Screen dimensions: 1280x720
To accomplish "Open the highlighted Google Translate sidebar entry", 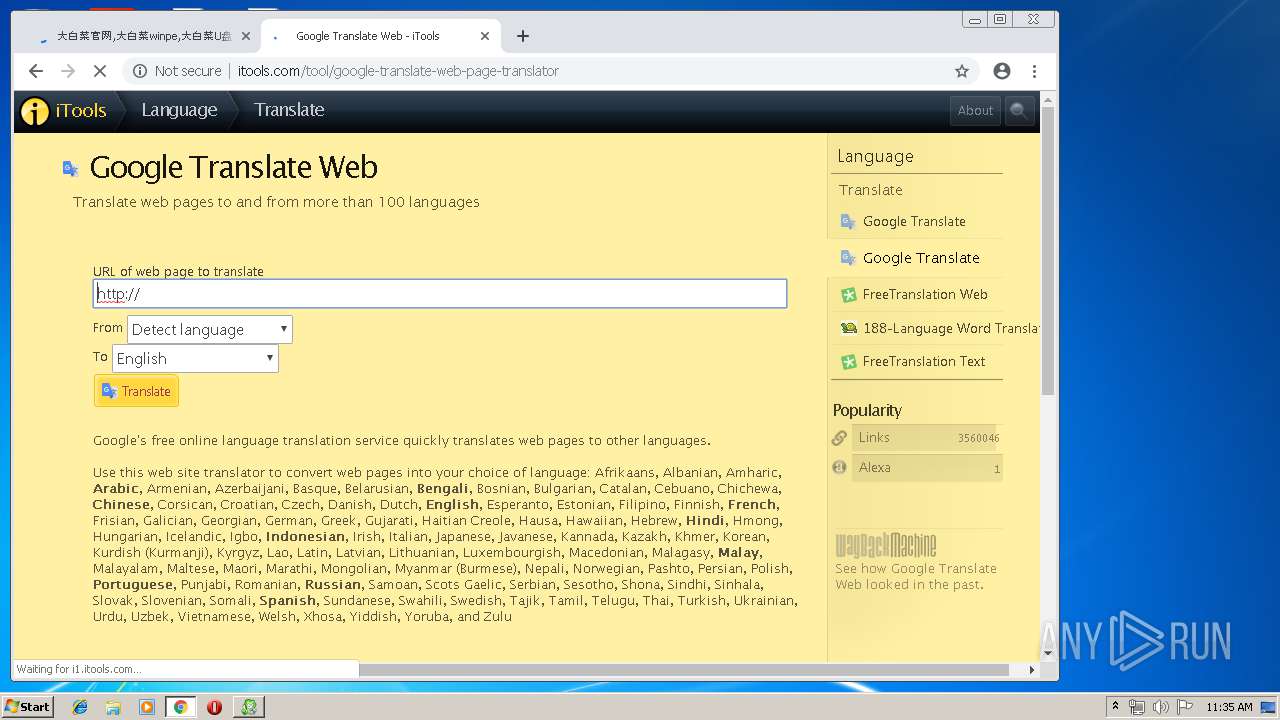I will coord(921,258).
